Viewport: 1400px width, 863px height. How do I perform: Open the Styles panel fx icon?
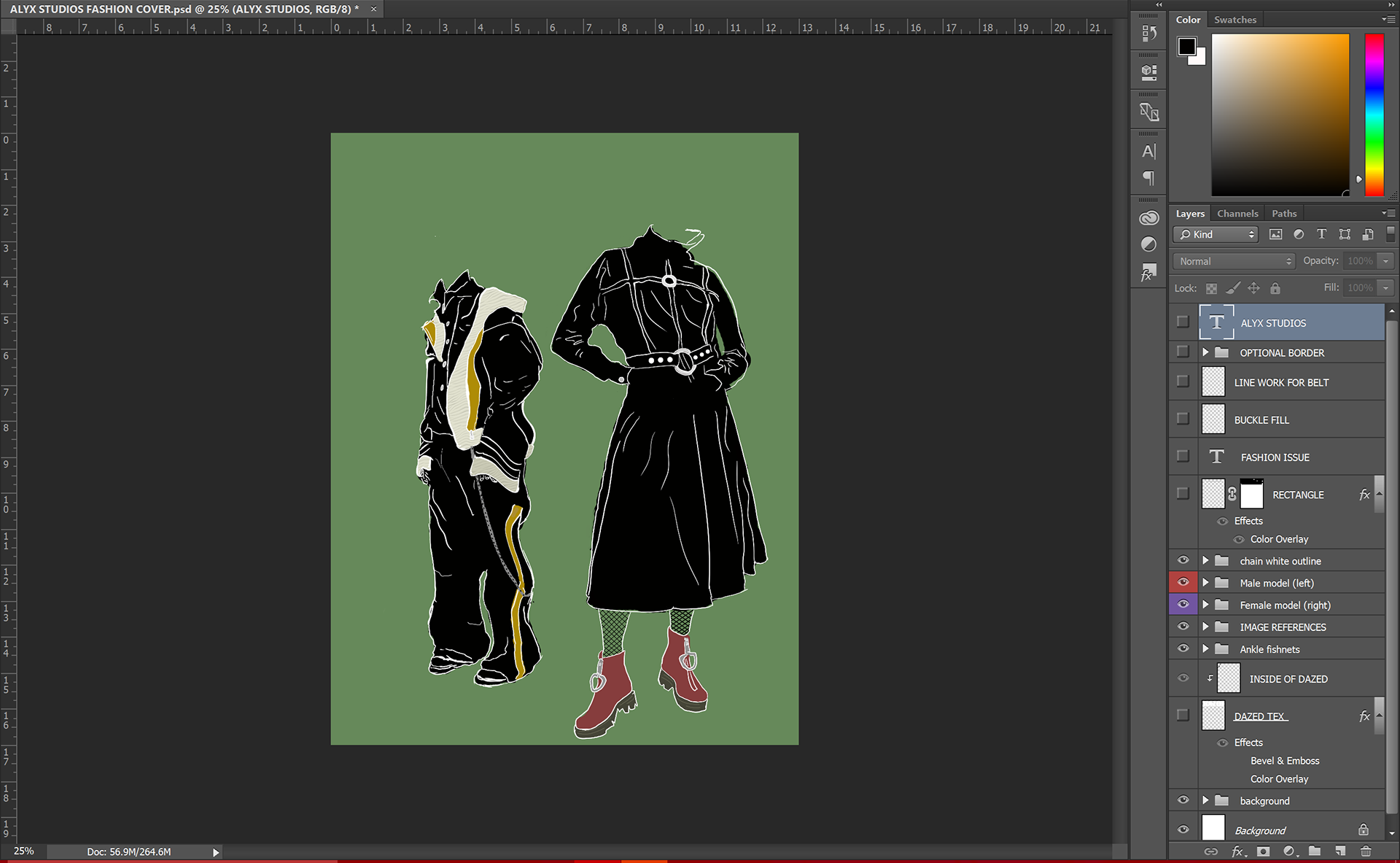1149,273
